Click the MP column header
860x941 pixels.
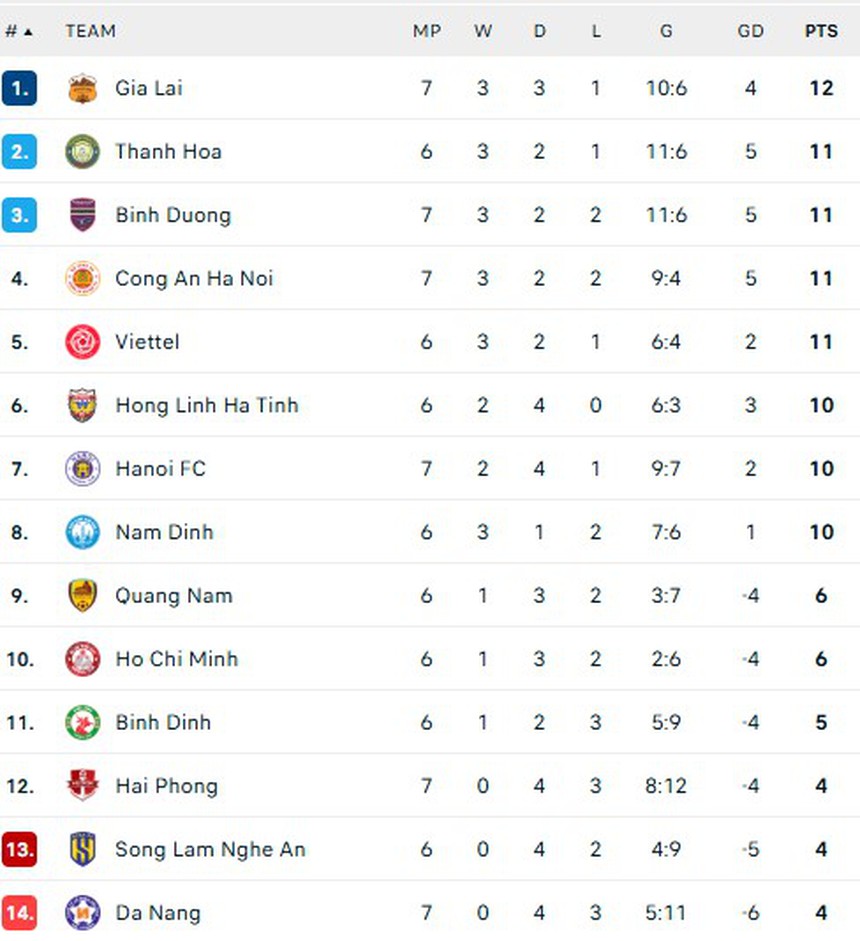[427, 31]
